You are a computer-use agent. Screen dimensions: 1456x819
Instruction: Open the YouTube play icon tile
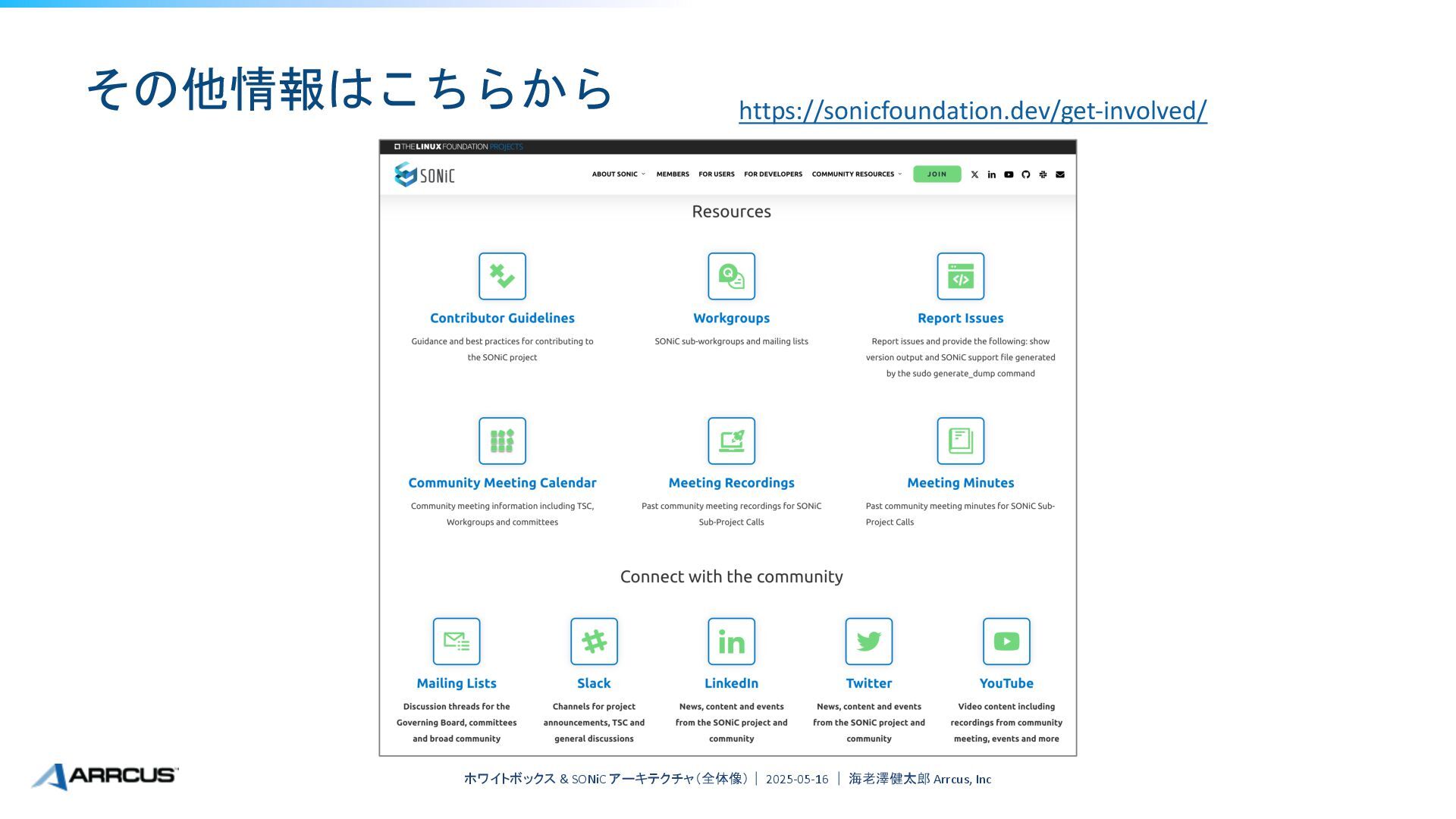coord(1006,642)
